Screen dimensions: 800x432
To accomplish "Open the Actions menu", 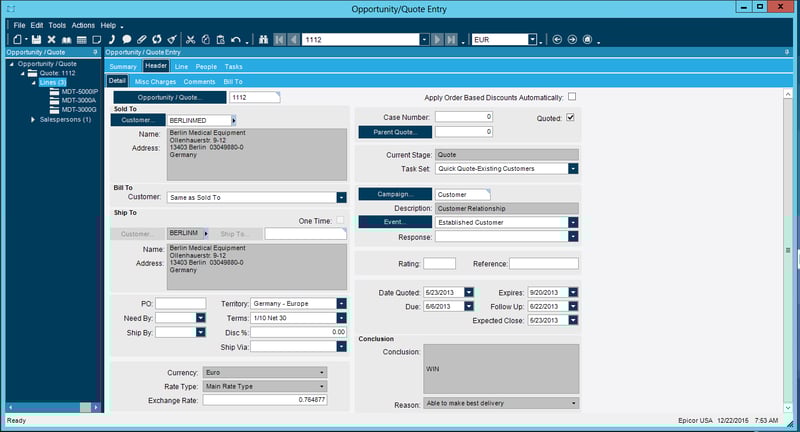I will click(x=83, y=25).
